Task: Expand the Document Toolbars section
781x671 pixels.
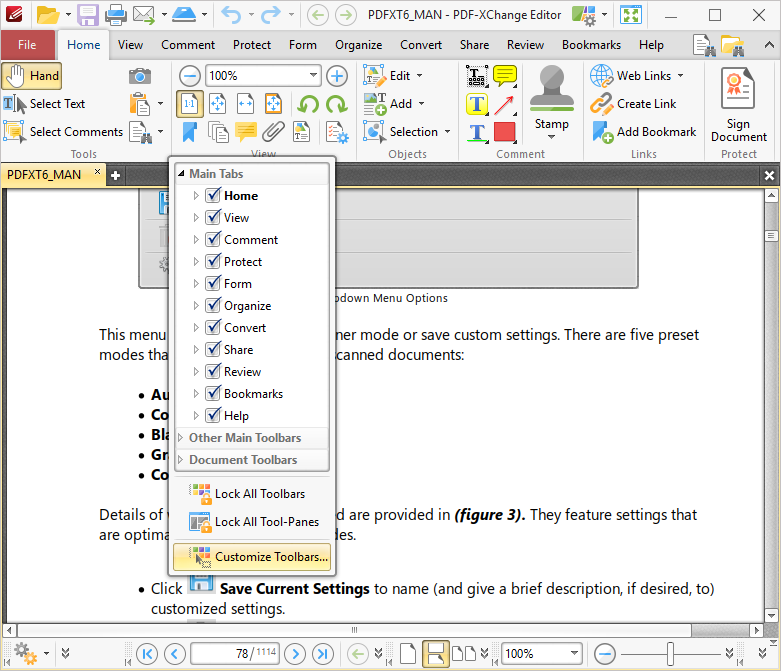Action: (243, 460)
